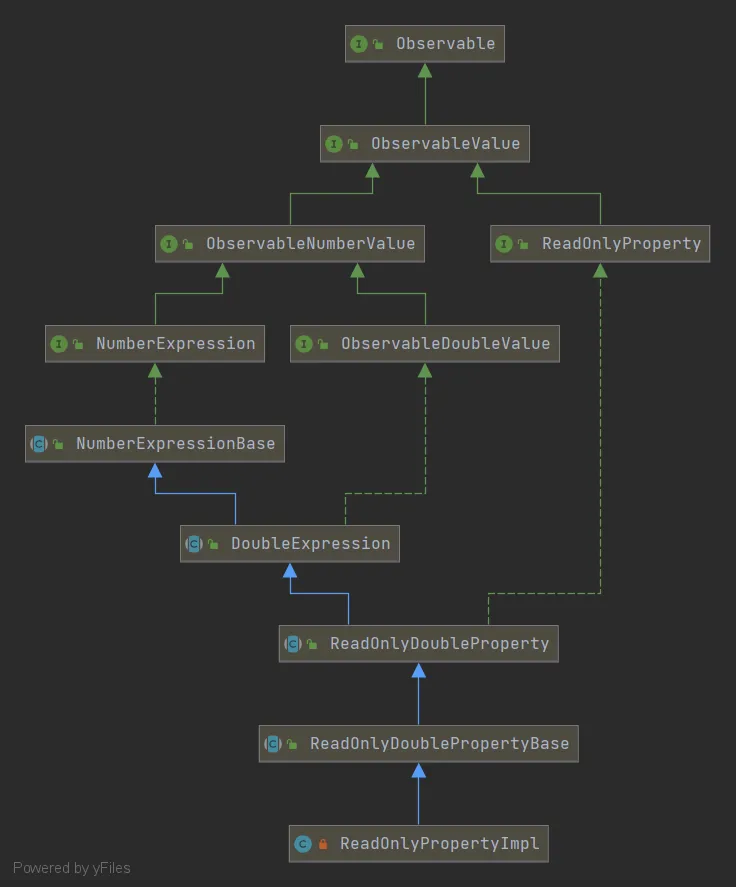Click the abstract class icon of DoubleExpression
The width and height of the screenshot is (736, 887).
point(194,544)
